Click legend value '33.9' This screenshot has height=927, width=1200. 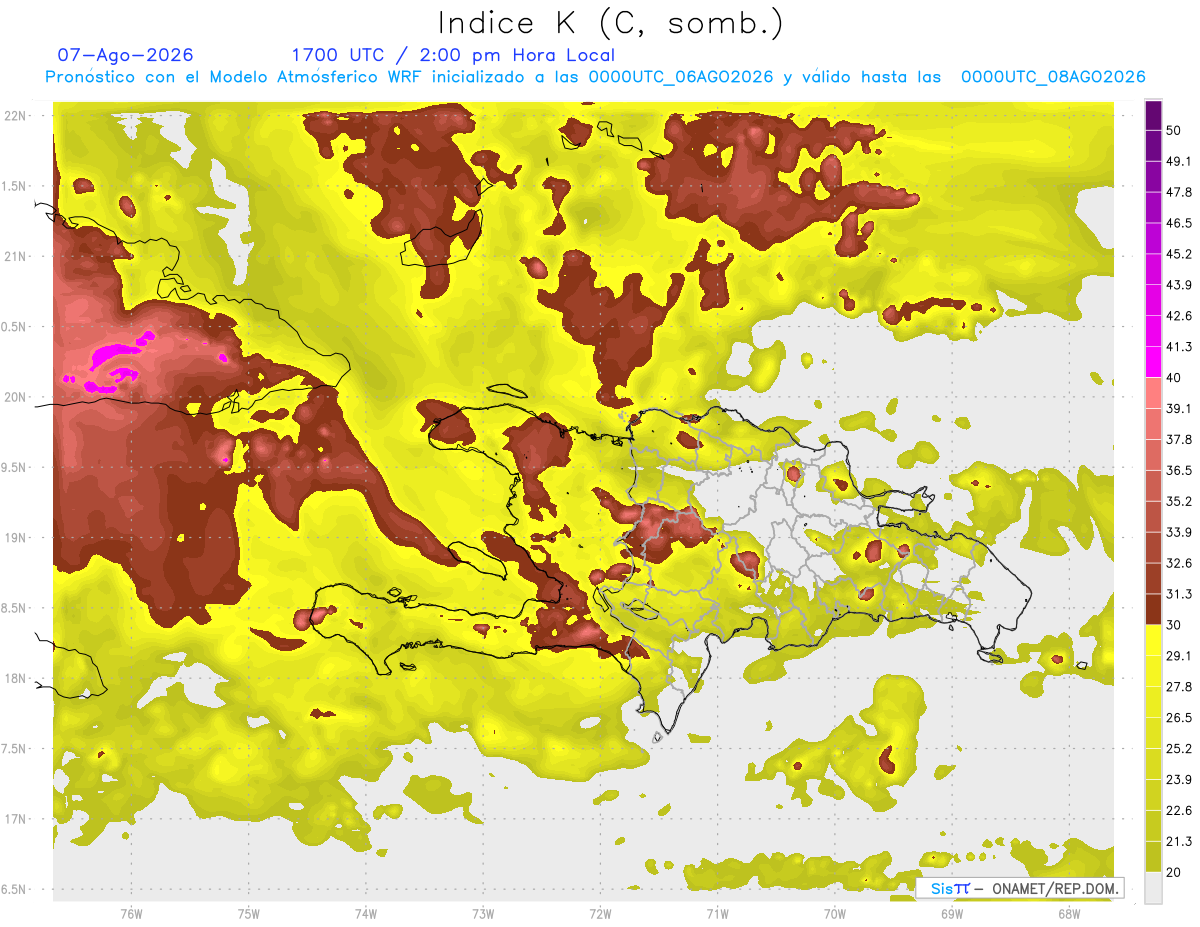click(x=1178, y=532)
